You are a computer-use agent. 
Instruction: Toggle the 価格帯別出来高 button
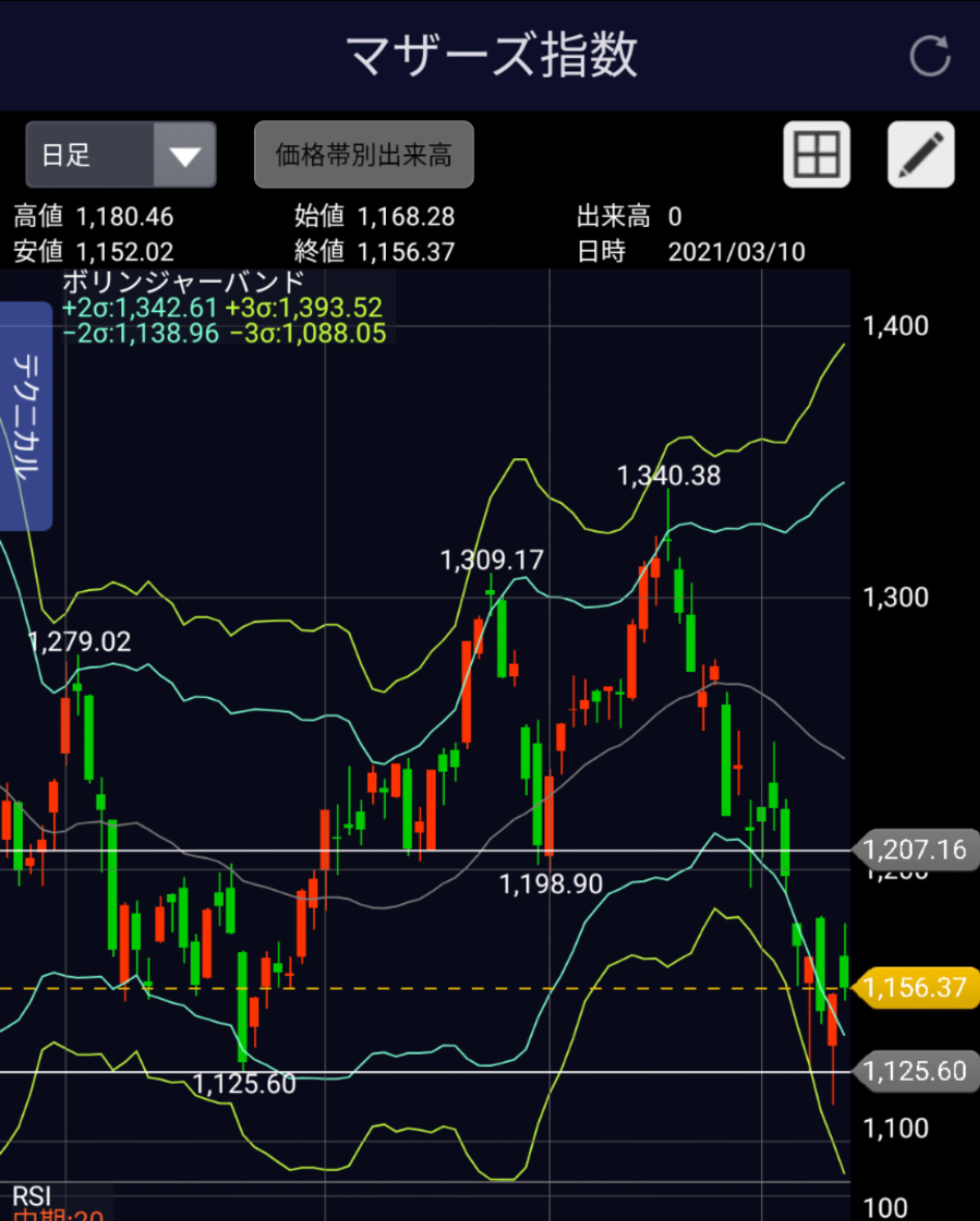(x=364, y=155)
